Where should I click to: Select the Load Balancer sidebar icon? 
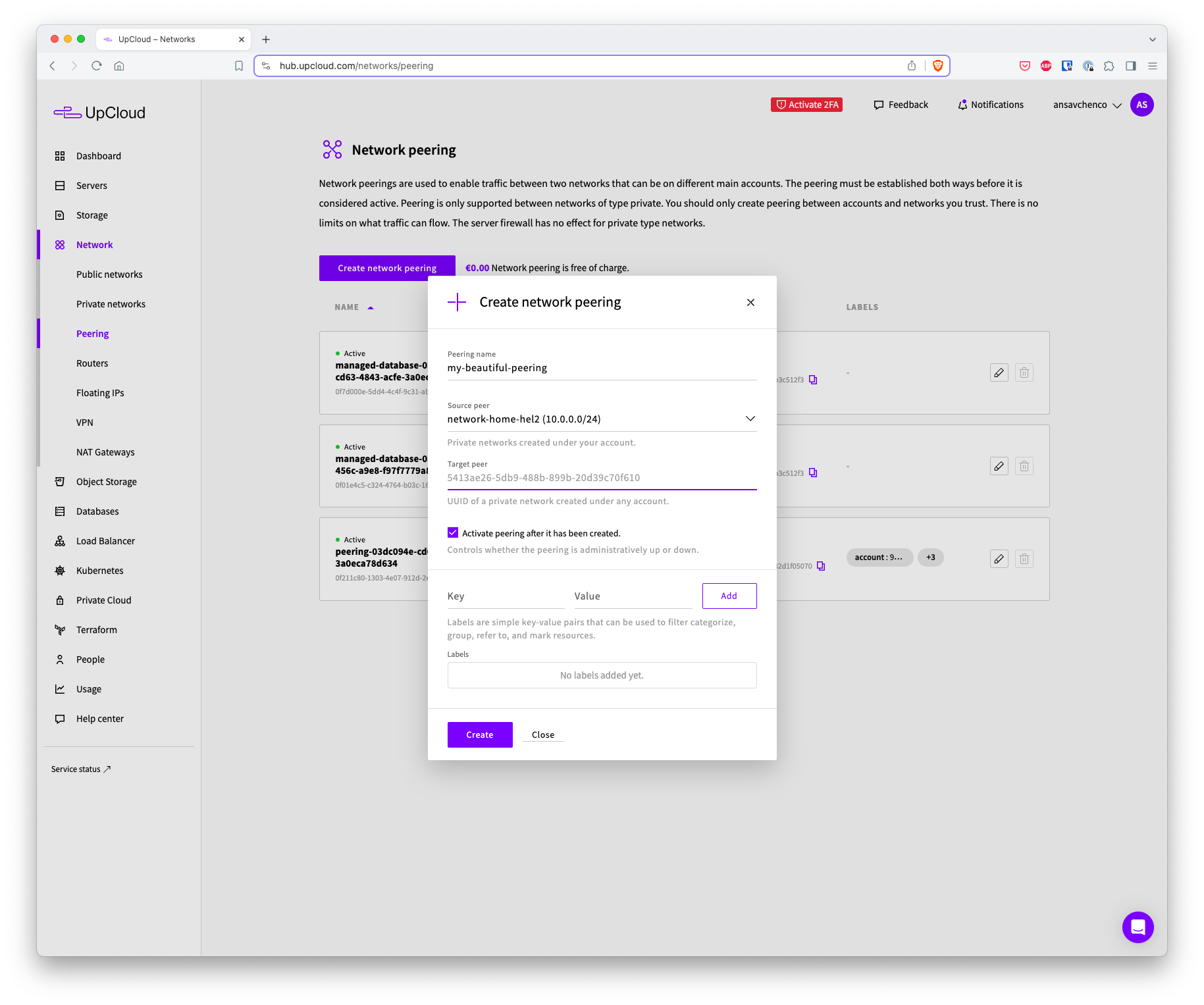(60, 540)
